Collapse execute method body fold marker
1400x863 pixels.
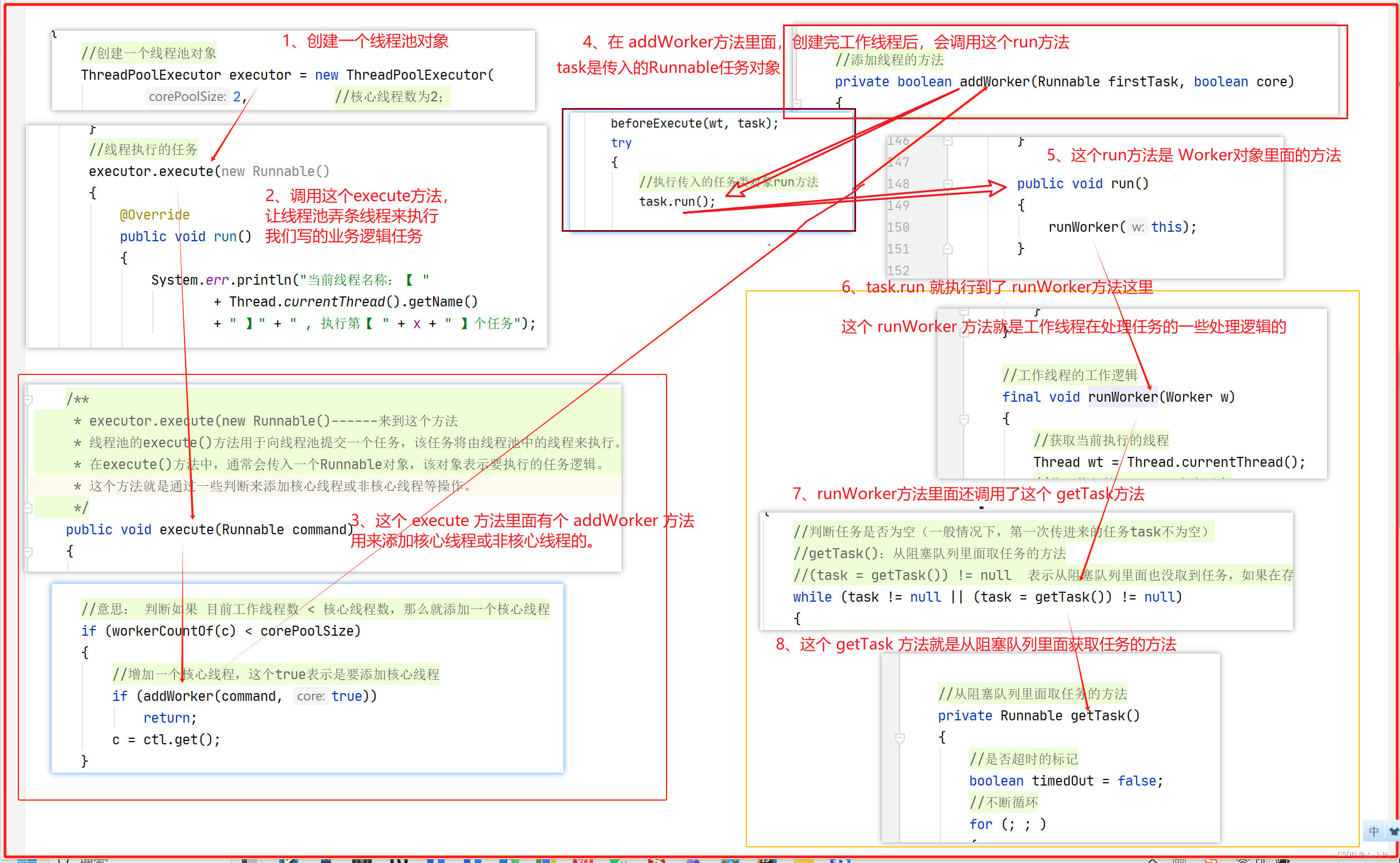pos(28,552)
